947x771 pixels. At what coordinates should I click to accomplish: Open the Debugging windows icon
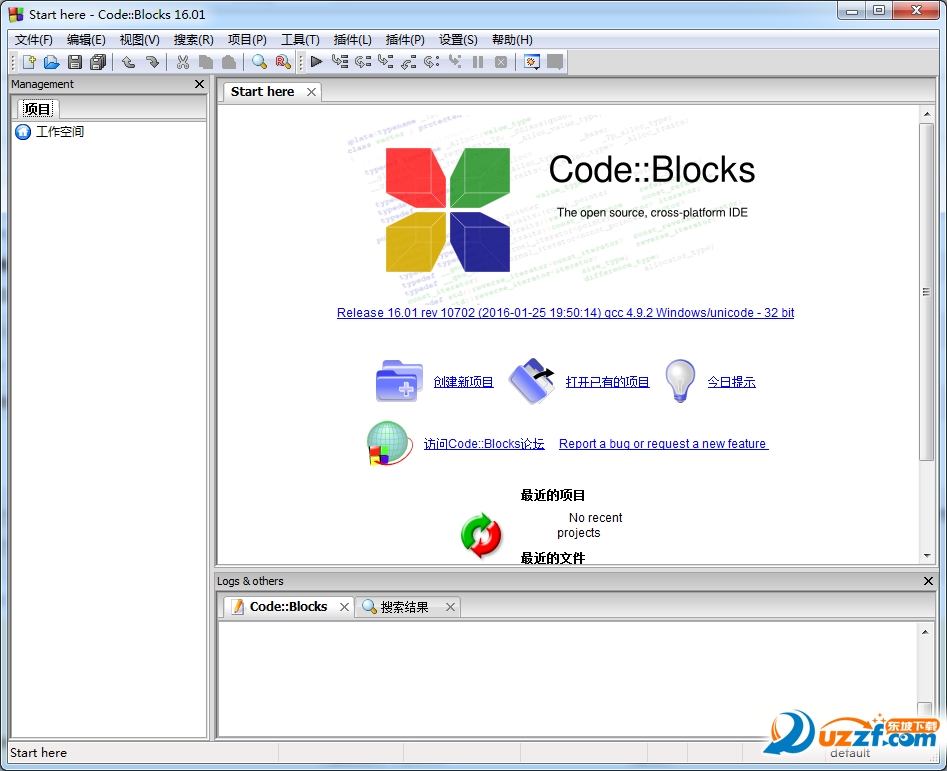pyautogui.click(x=531, y=62)
